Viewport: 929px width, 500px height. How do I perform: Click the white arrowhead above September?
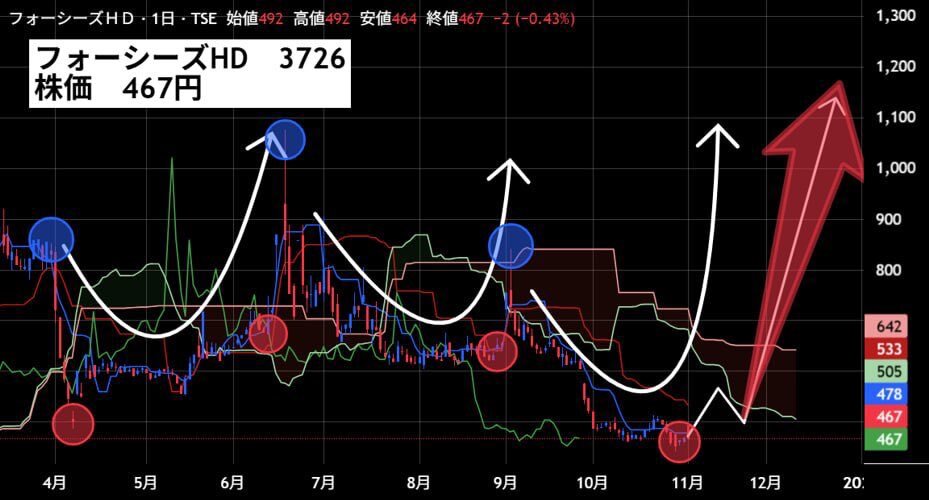[x=508, y=171]
